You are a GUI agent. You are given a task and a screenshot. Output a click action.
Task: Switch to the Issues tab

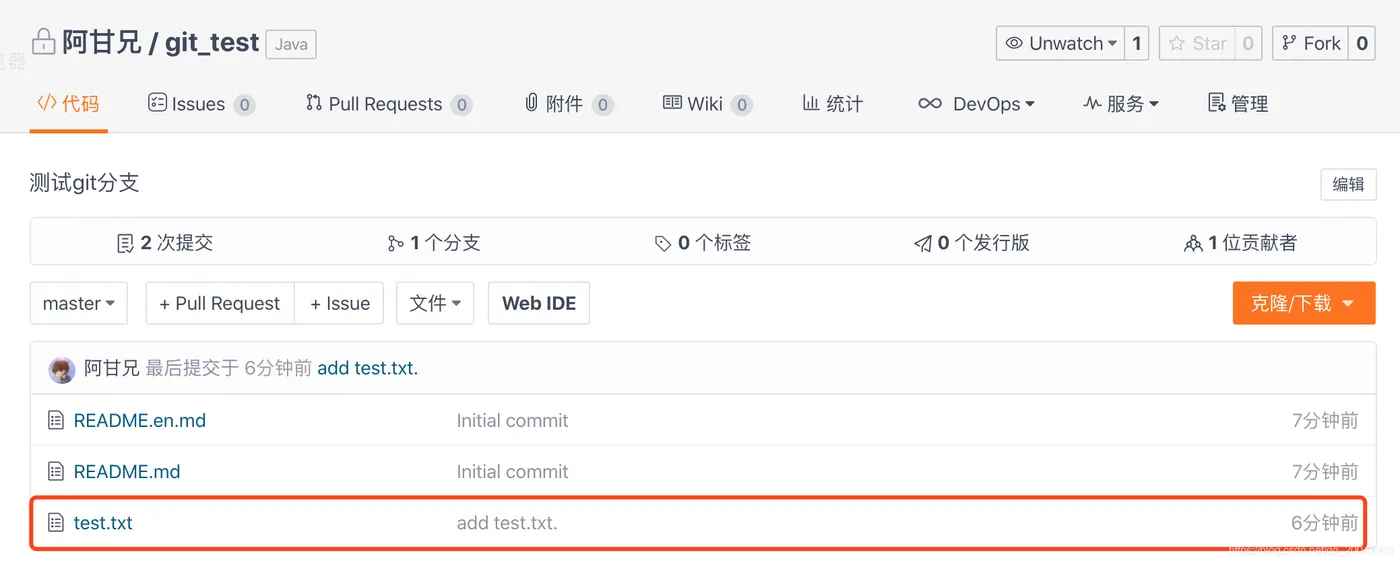click(x=186, y=104)
